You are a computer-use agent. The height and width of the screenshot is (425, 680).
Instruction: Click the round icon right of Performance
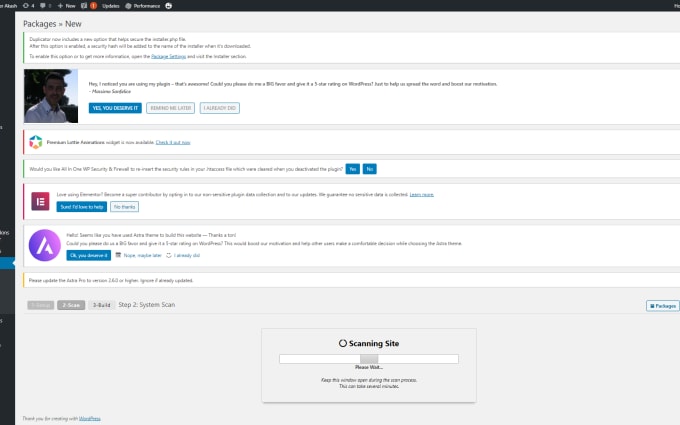169,6
